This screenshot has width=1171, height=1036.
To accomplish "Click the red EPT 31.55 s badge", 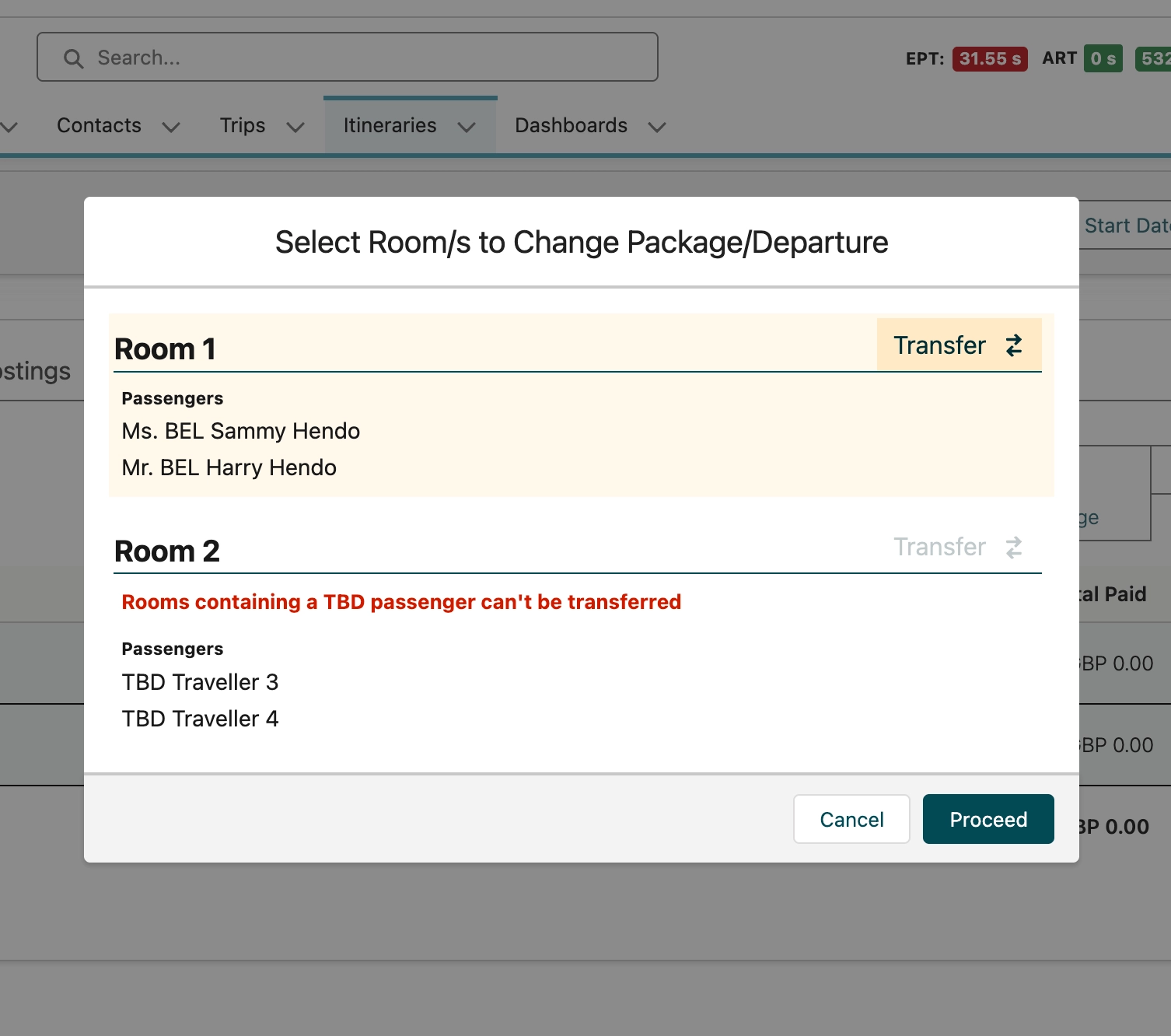I will pyautogui.click(x=989, y=58).
